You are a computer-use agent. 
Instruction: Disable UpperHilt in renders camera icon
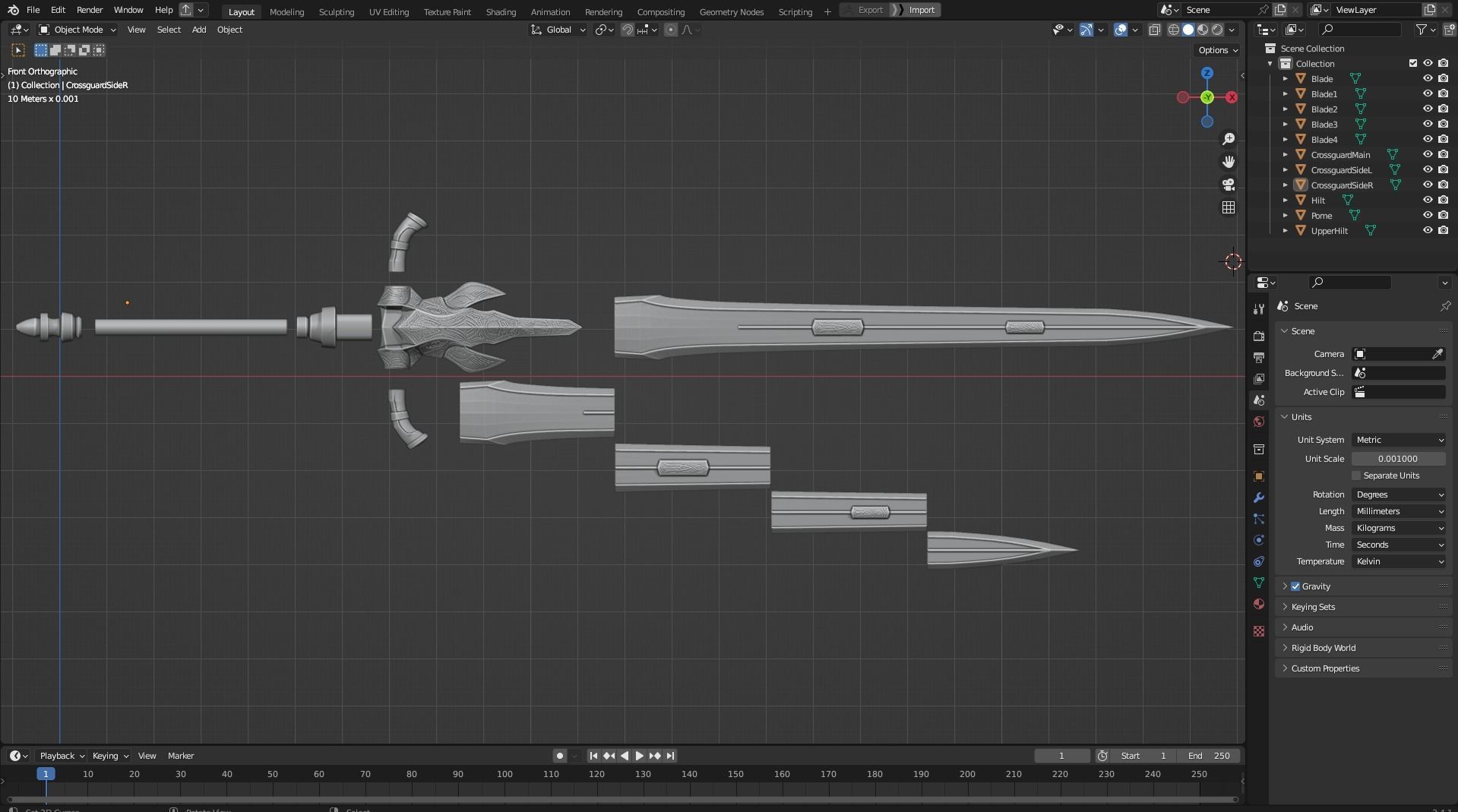tap(1444, 230)
